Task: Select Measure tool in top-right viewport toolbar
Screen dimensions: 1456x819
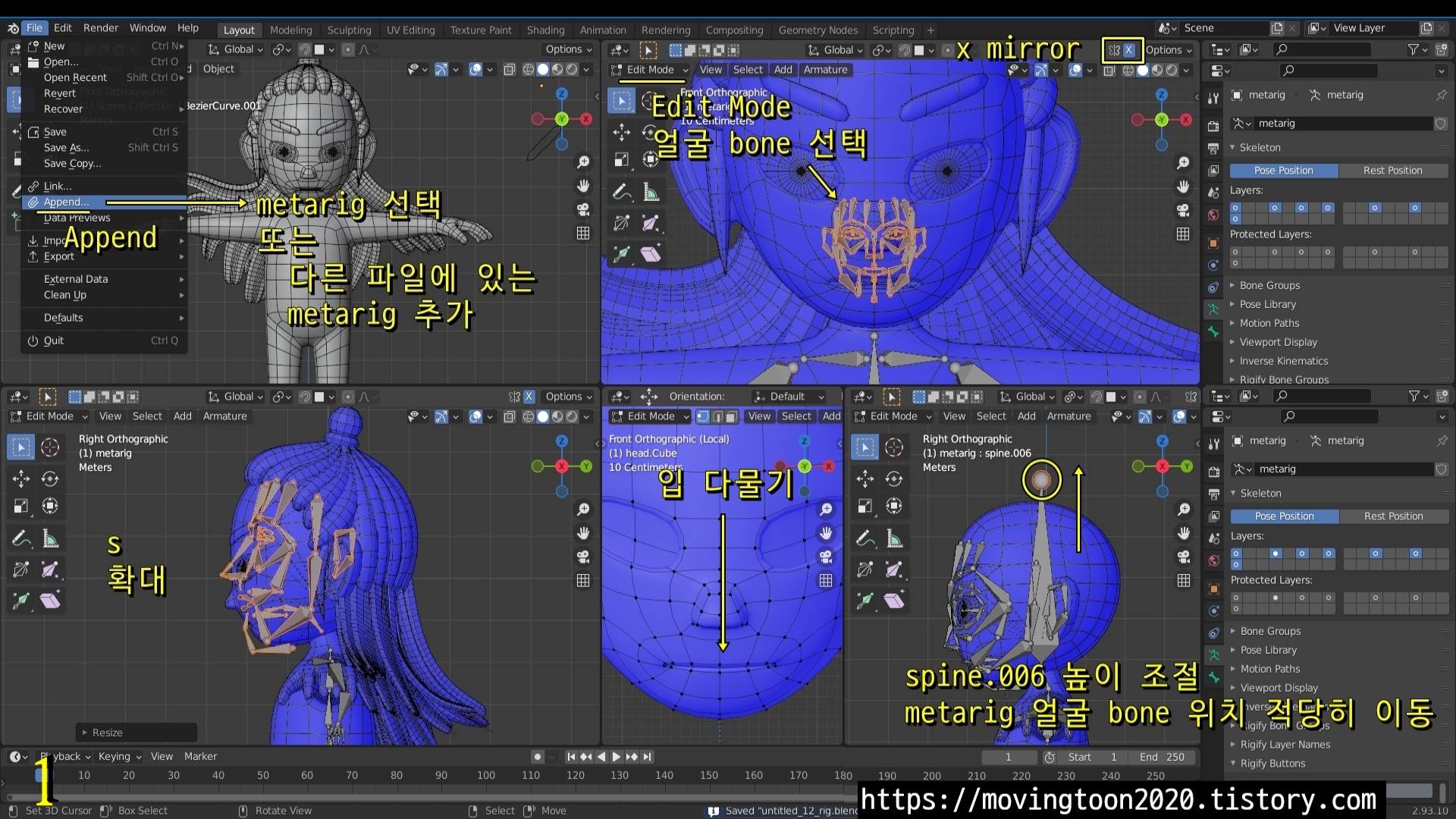Action: click(651, 192)
